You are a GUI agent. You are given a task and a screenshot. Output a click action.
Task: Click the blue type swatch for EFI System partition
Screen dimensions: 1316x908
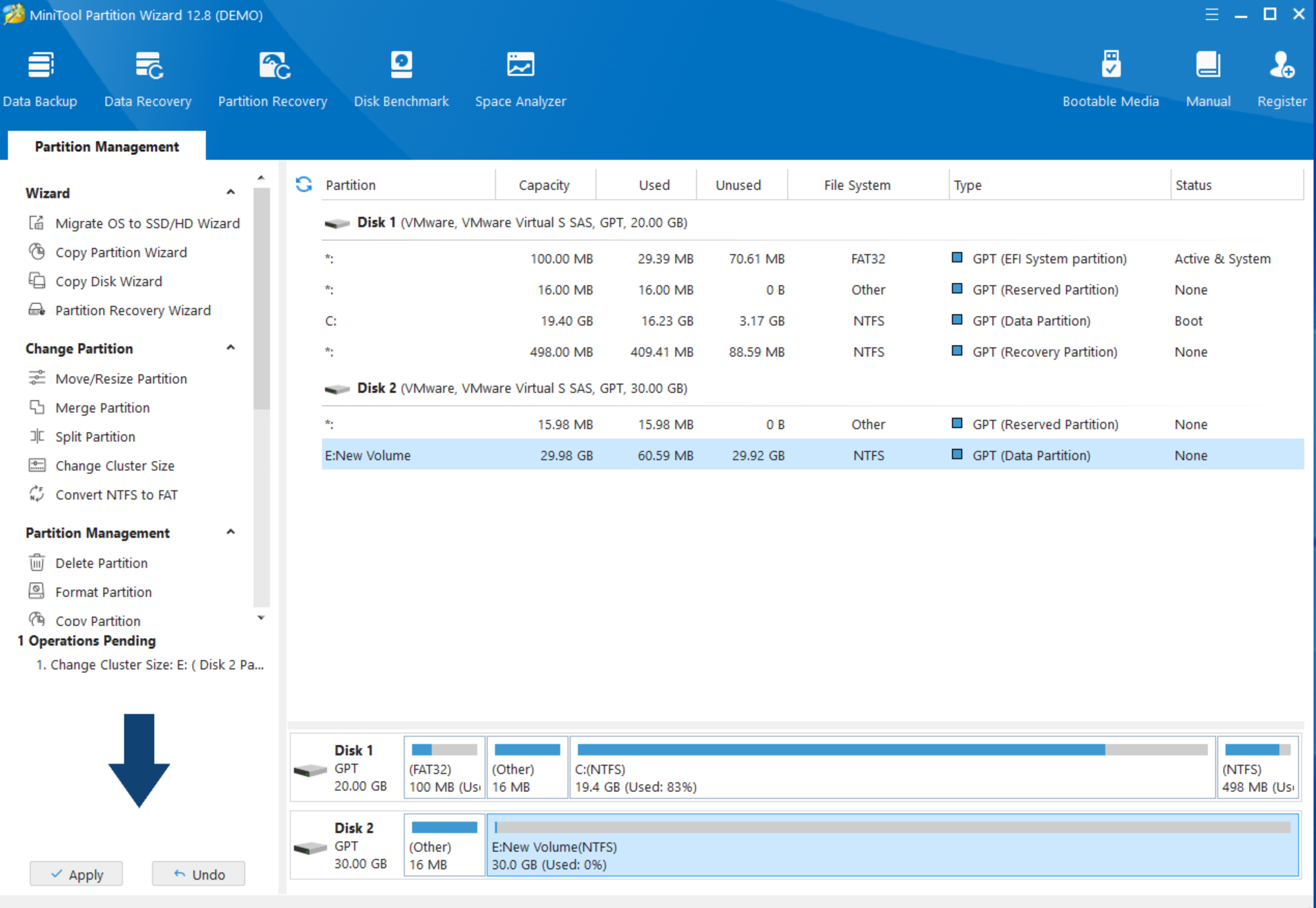(x=957, y=258)
